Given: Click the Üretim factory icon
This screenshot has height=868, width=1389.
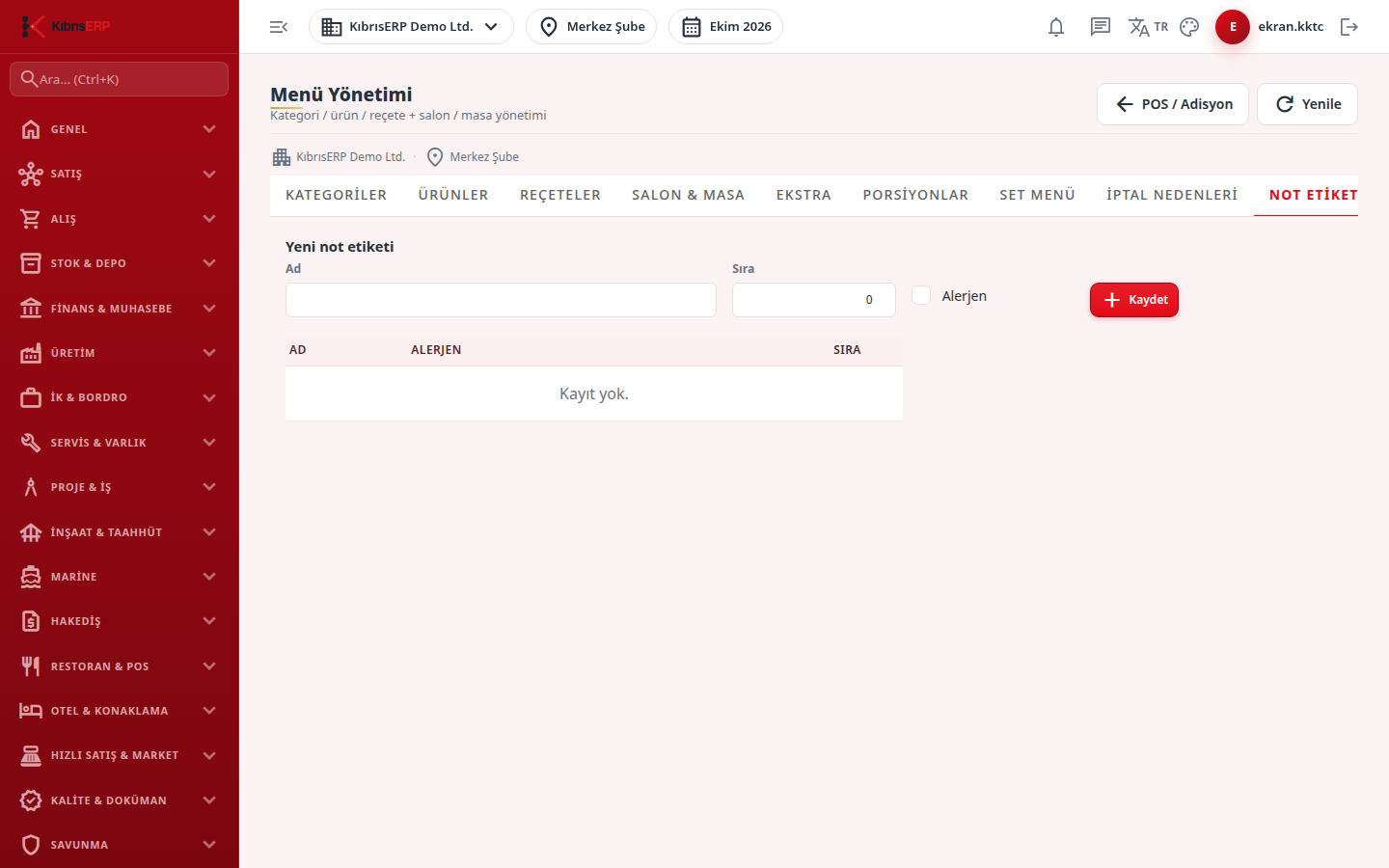Looking at the screenshot, I should pyautogui.click(x=31, y=353).
